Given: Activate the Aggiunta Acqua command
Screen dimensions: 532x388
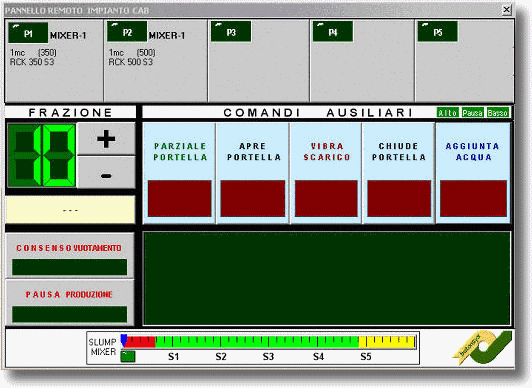Looking at the screenshot, I should (x=473, y=173).
